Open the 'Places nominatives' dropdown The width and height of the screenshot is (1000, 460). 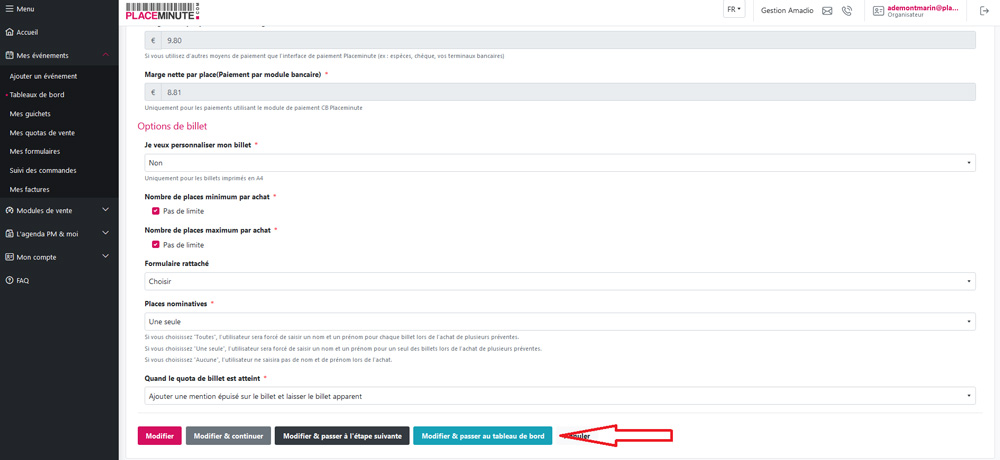(x=560, y=322)
